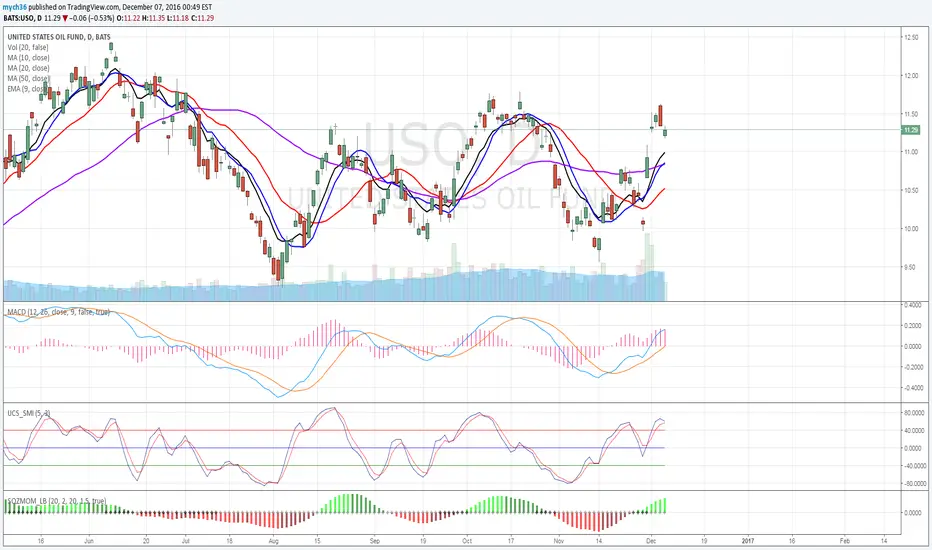
Task: Click 0.4000 on the MACD axis
Action: [x=912, y=305]
